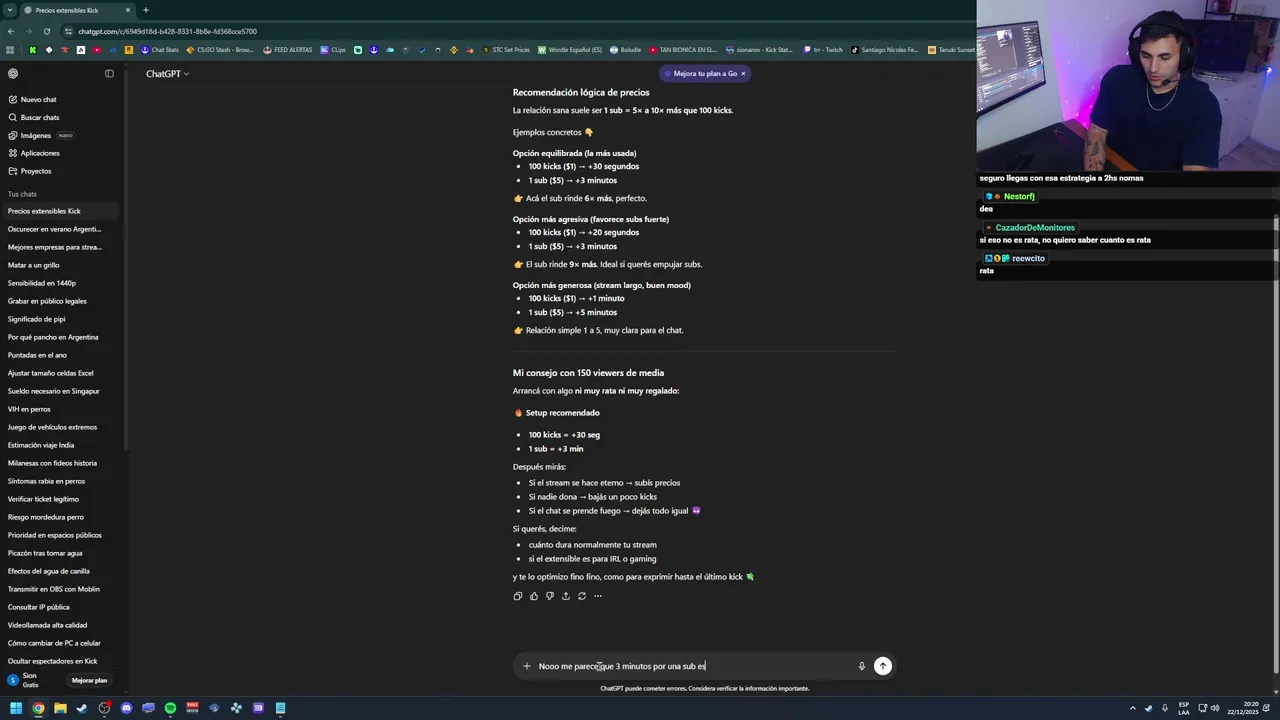
Task: Dismiss the Mejora tu plan a Go banner
Action: (x=743, y=73)
